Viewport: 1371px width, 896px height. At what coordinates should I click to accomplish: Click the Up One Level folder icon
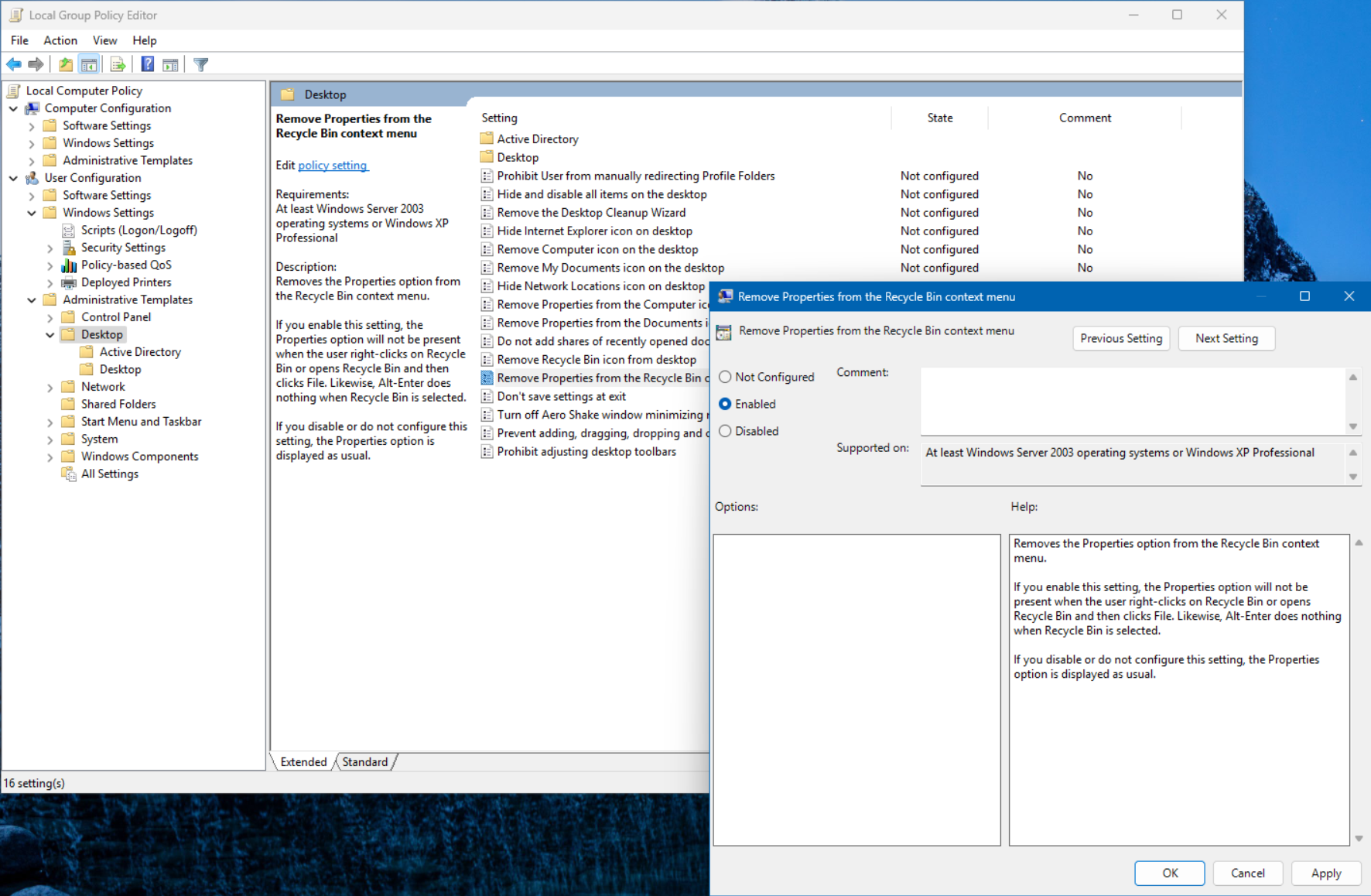click(x=66, y=64)
